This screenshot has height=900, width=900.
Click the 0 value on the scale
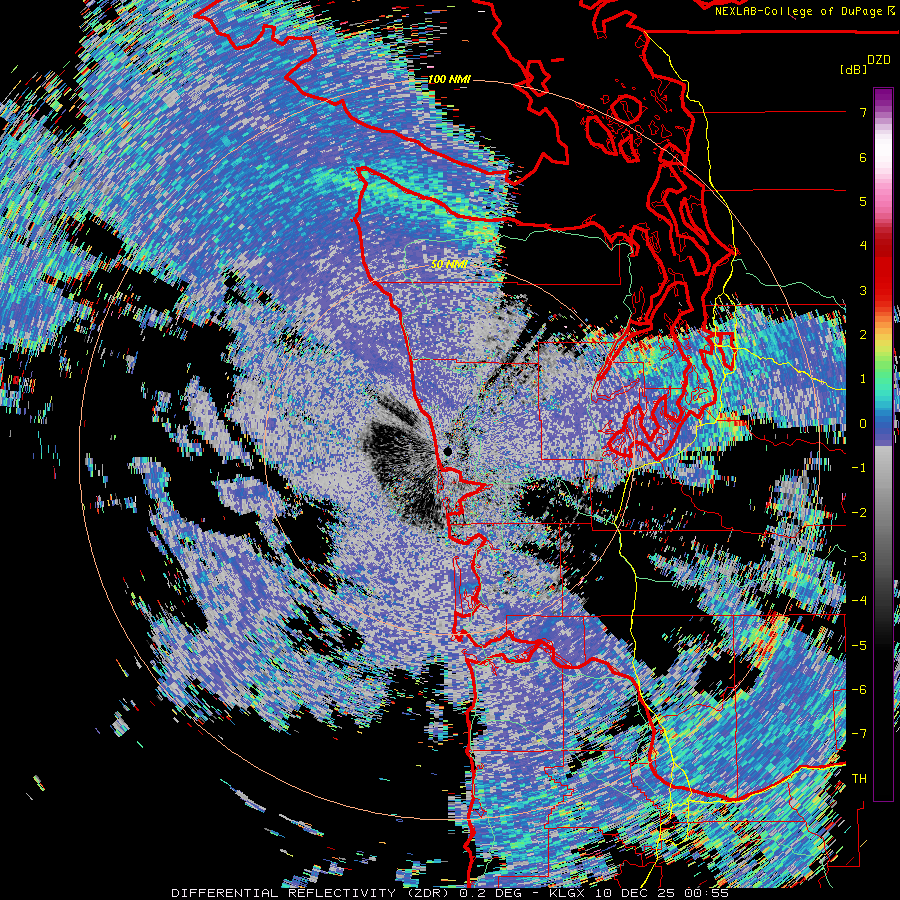point(863,424)
